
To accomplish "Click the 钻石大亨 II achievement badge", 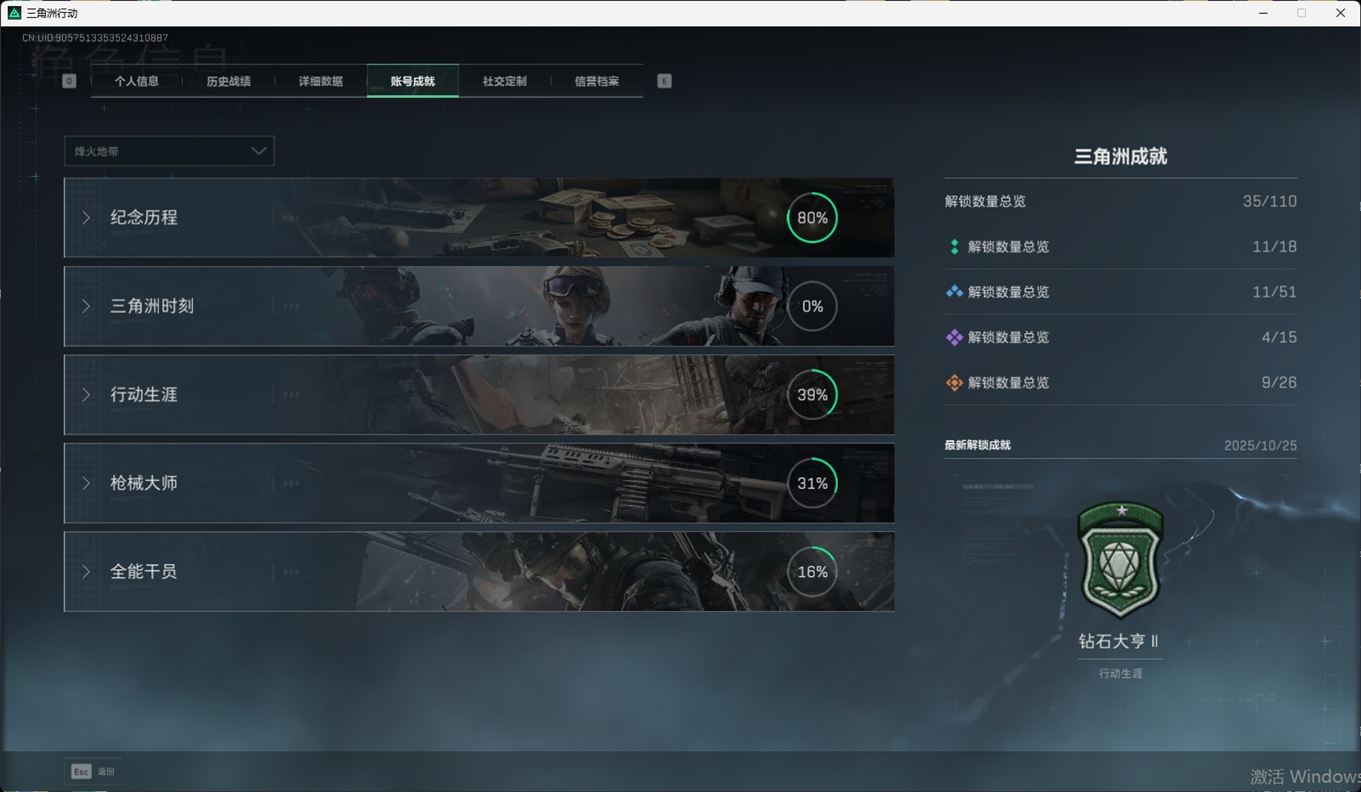I will pos(1120,560).
